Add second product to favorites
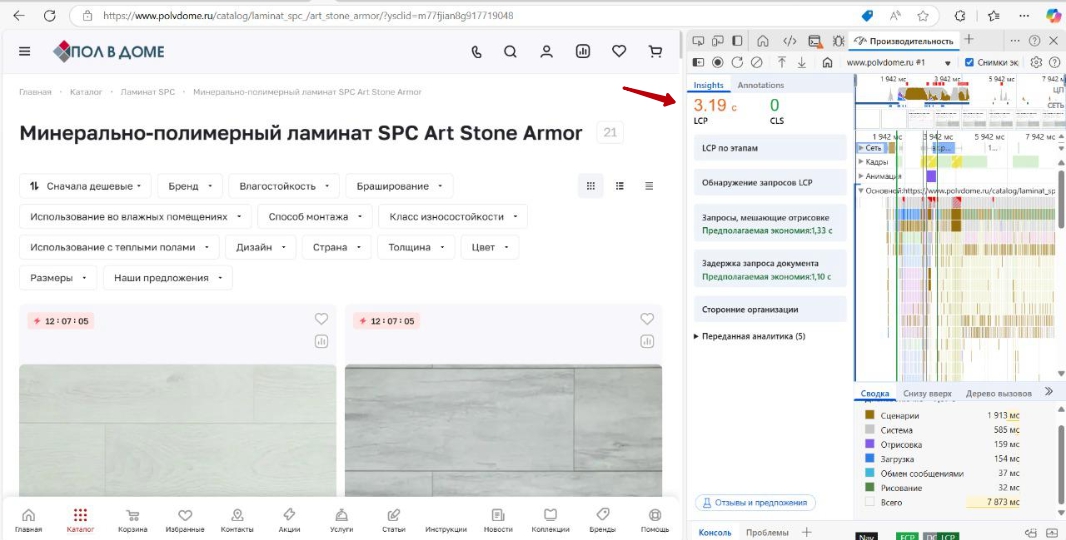 point(647,319)
